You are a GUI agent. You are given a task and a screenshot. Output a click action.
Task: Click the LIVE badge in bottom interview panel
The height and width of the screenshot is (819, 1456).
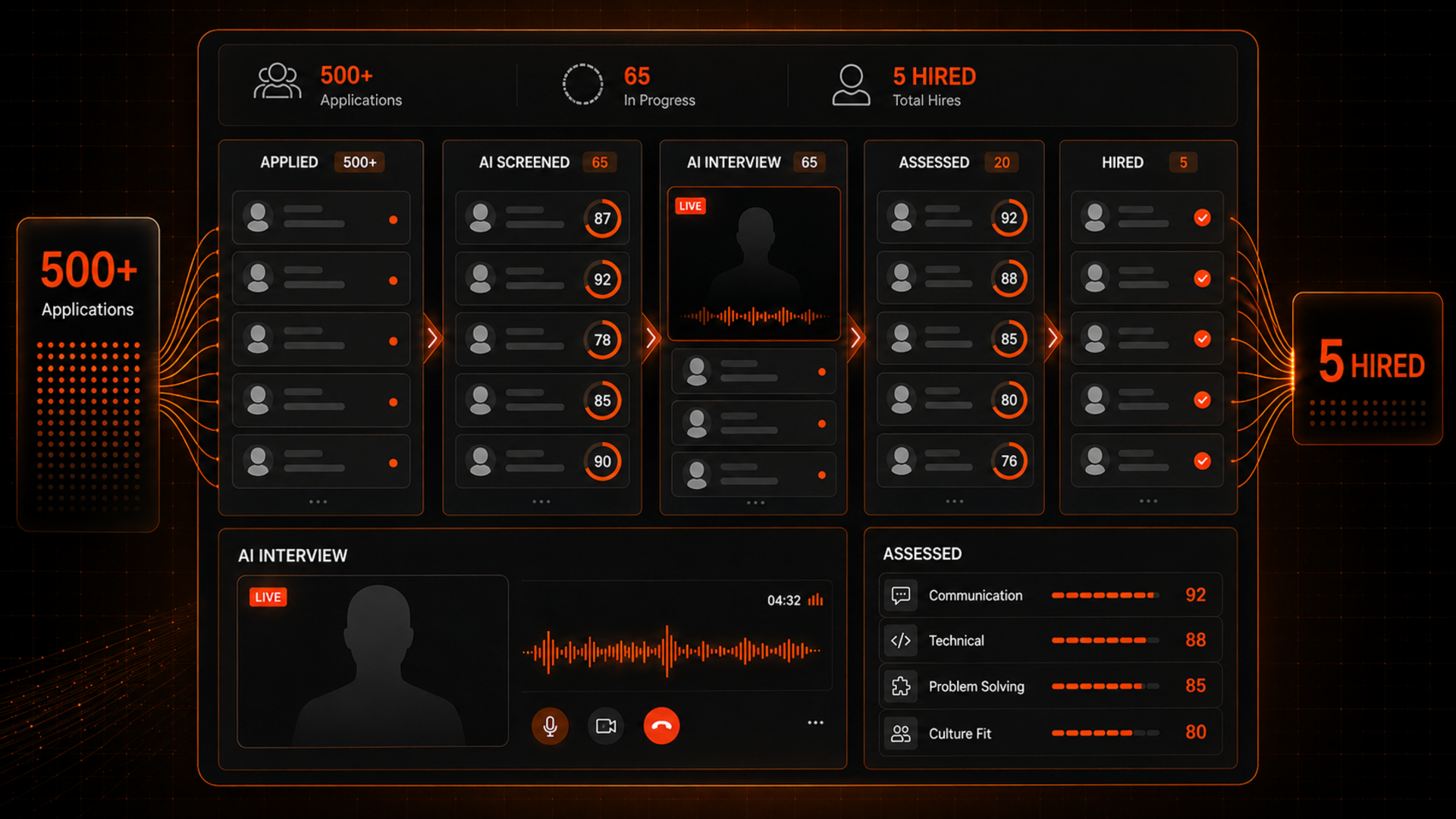point(268,598)
